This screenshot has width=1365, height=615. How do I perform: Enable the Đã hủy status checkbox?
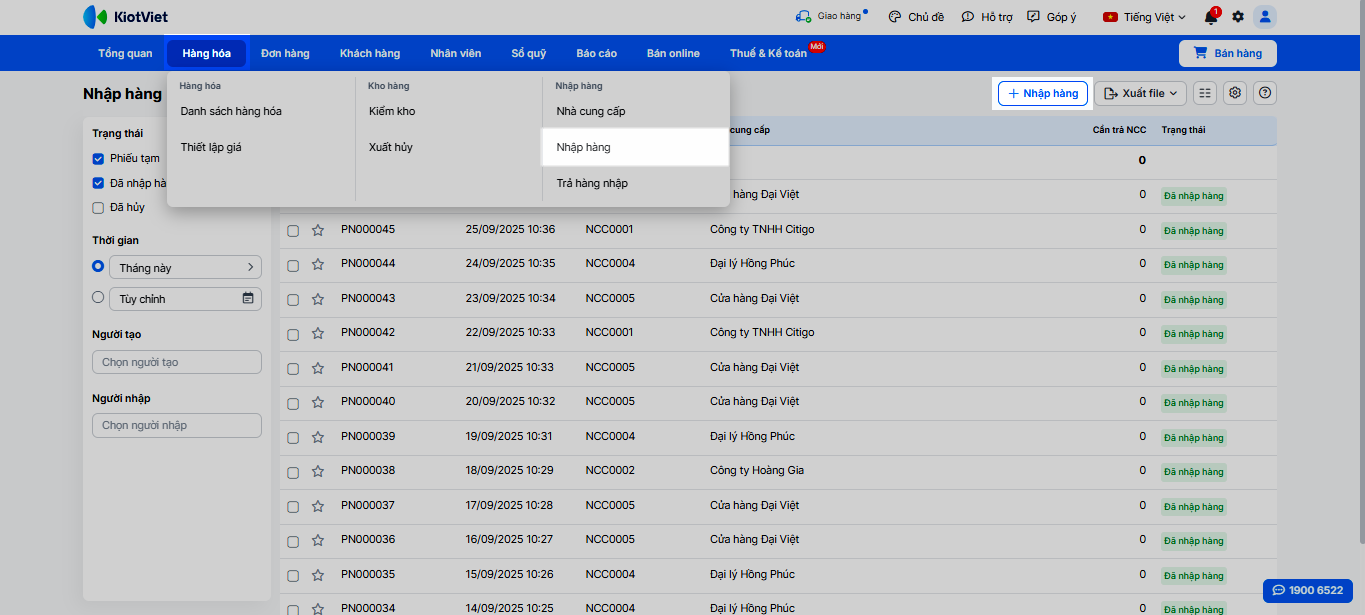(98, 208)
